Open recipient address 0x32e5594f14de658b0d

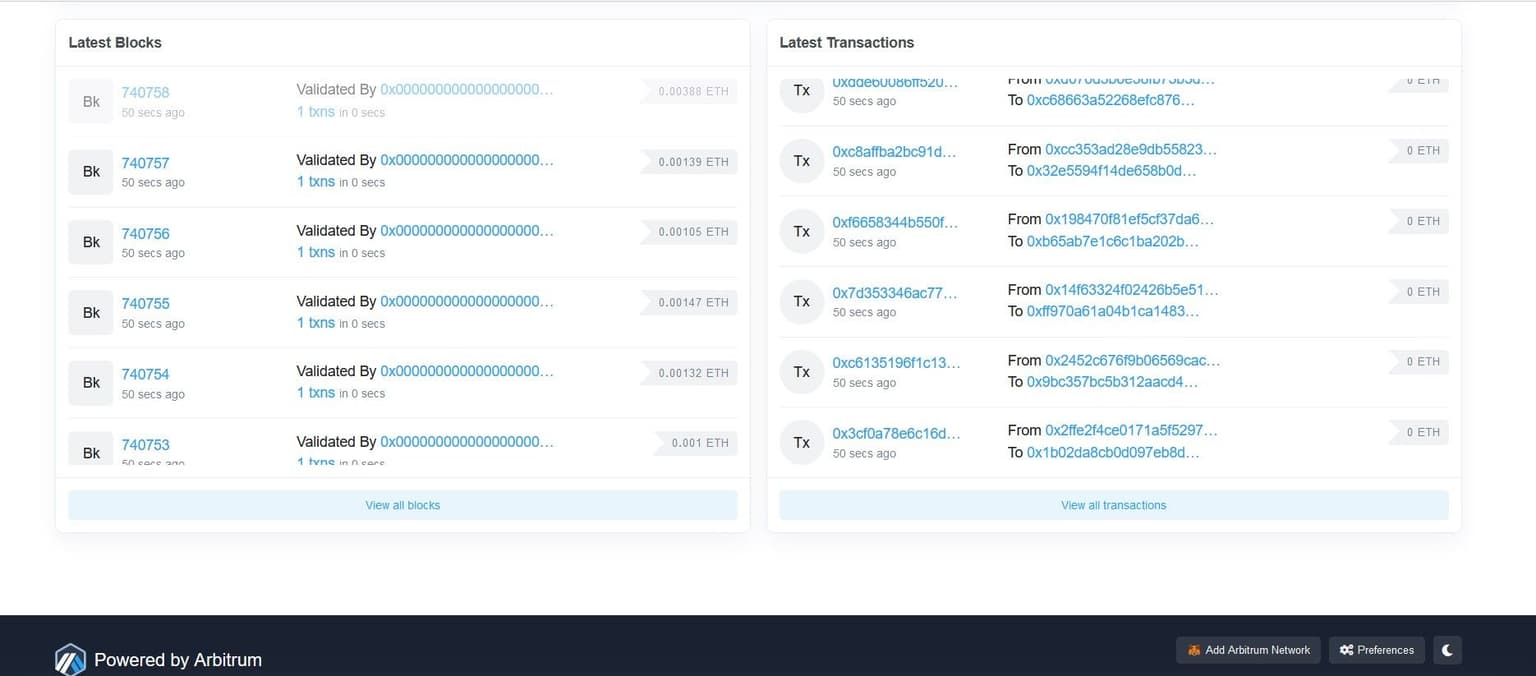(x=1110, y=171)
